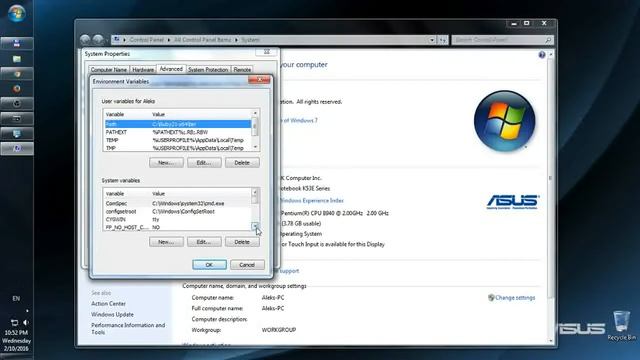Open the address bar history dropdown

(x=432, y=40)
